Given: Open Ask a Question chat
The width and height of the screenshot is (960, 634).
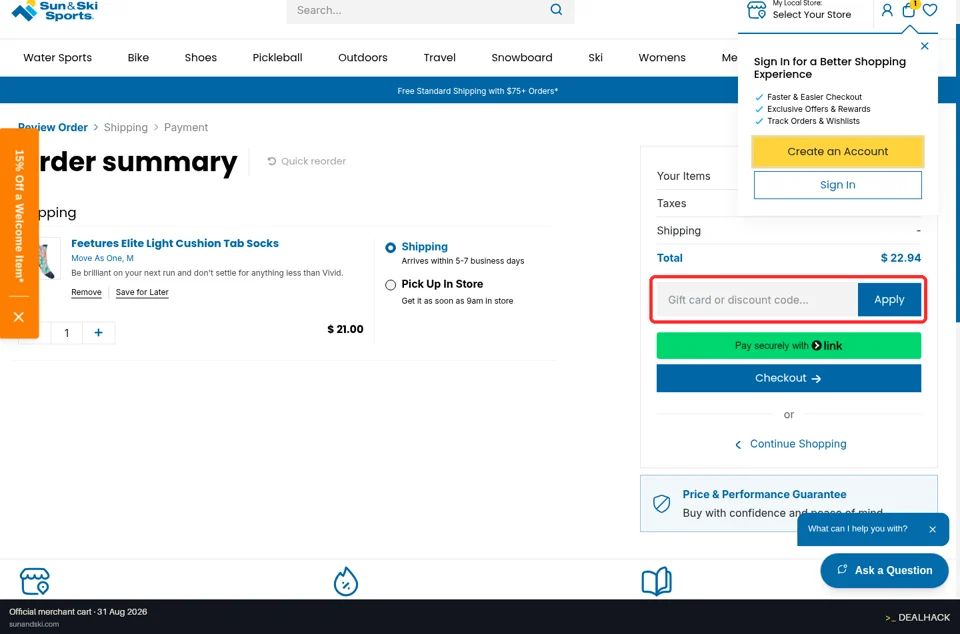Looking at the screenshot, I should click(x=885, y=570).
